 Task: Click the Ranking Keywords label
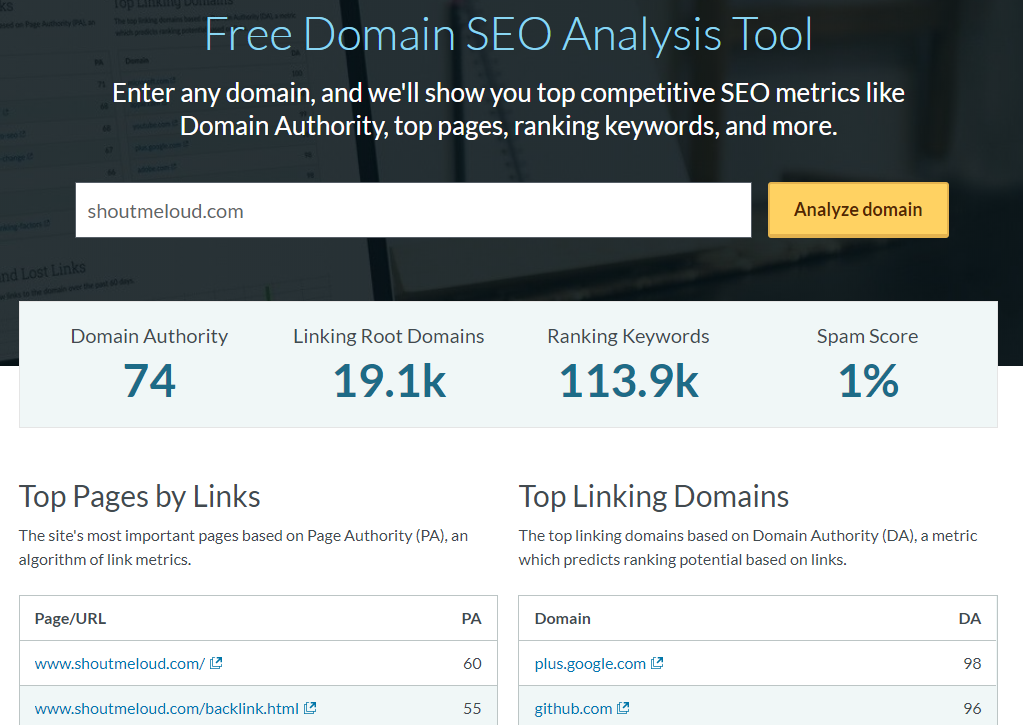coord(628,336)
